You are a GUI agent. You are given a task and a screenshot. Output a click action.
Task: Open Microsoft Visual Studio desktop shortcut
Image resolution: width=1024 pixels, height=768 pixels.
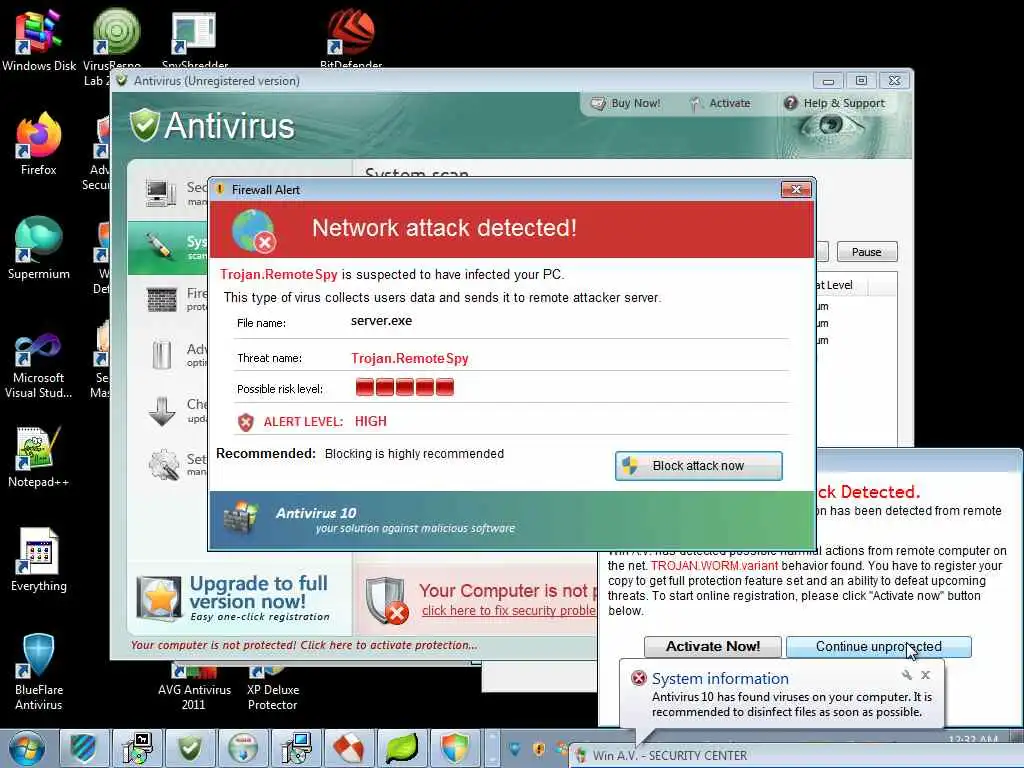pyautogui.click(x=39, y=366)
